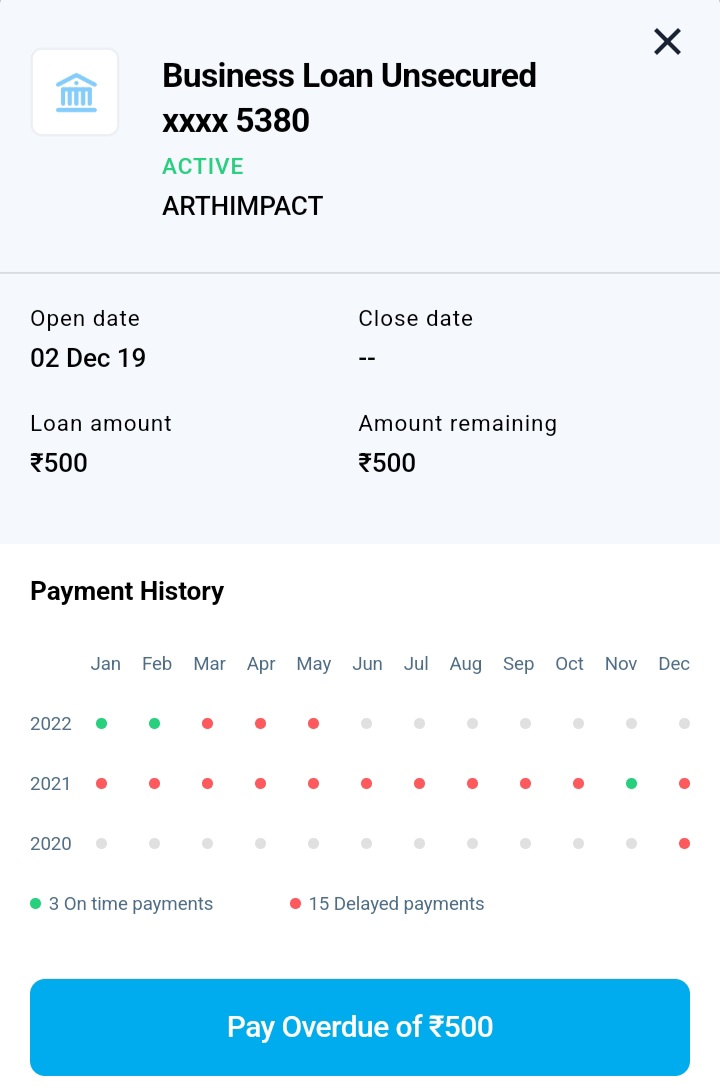
Task: Select red dot for Mar 2022
Action: coord(207,723)
